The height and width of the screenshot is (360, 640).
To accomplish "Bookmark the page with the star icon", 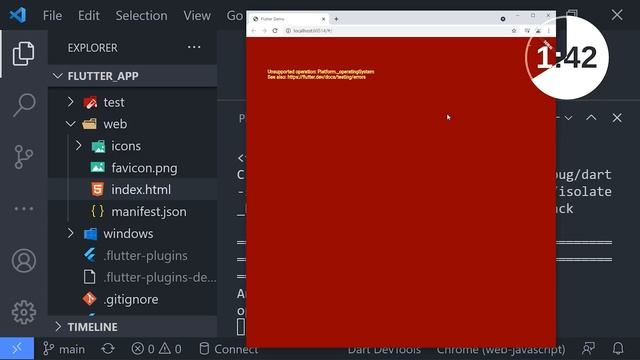I will coord(514,31).
